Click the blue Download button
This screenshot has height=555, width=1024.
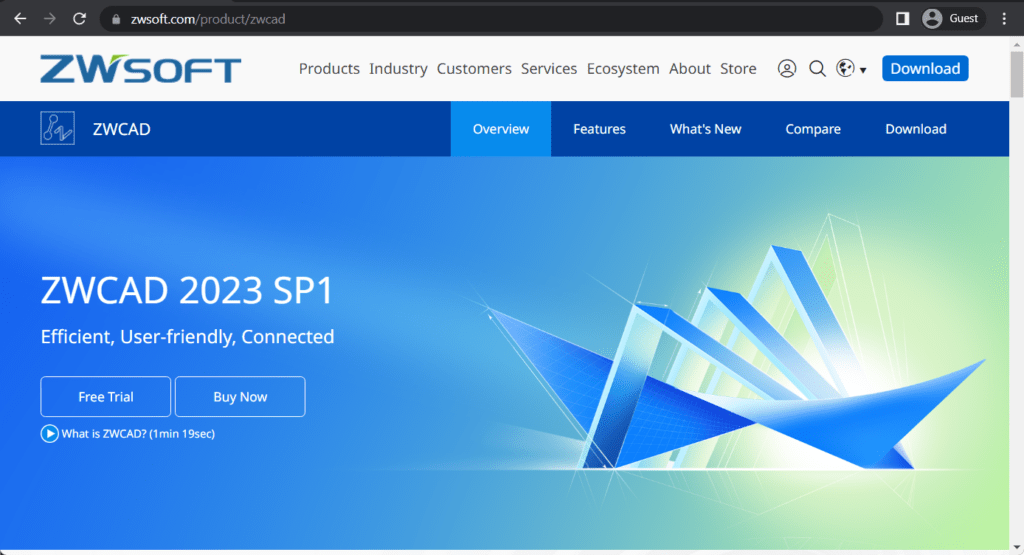coord(925,69)
